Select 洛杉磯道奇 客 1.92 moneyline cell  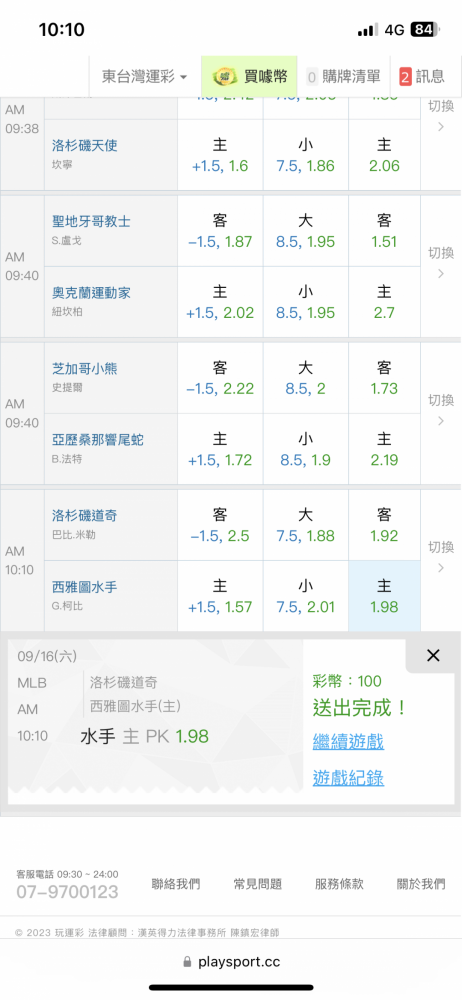coord(384,525)
